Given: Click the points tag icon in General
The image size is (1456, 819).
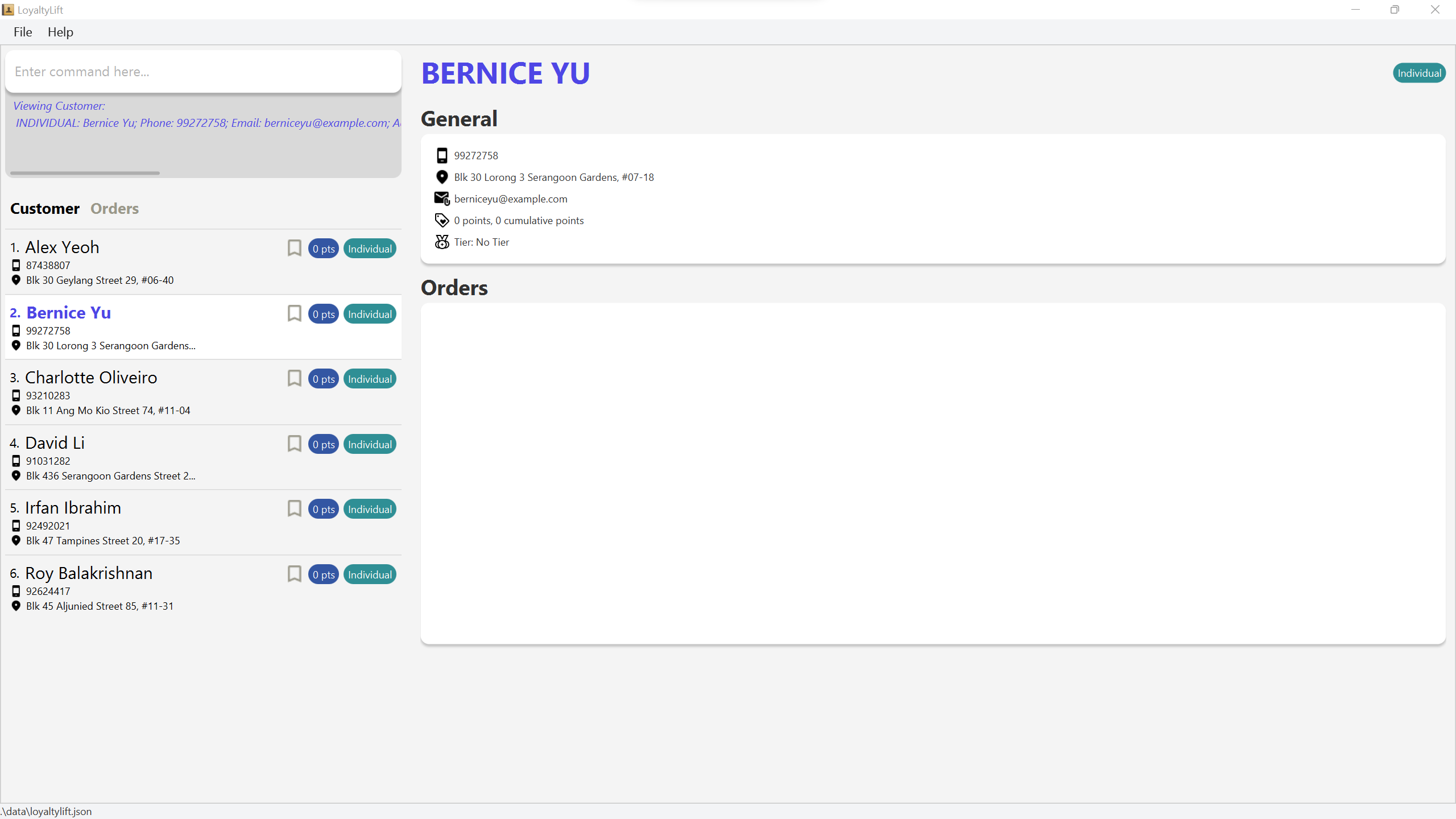Looking at the screenshot, I should pos(442,220).
